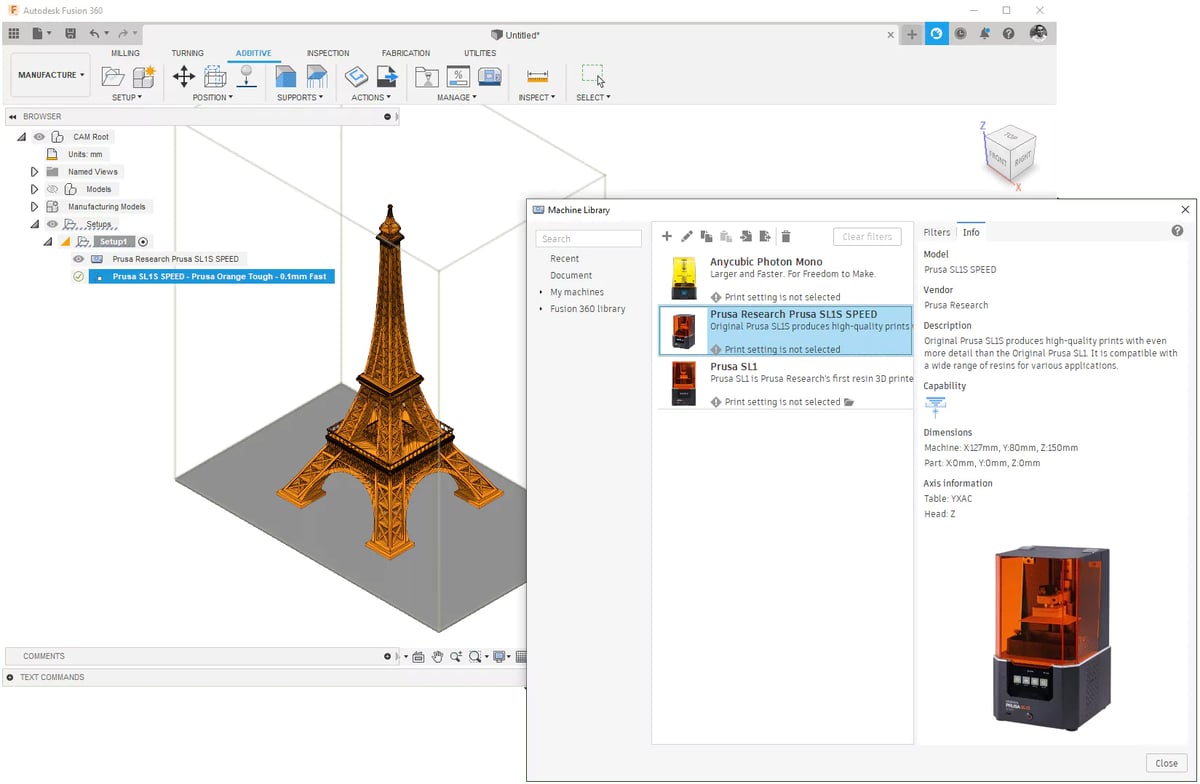Click the Export build file icon
The width and height of the screenshot is (1200, 784).
pos(387,76)
